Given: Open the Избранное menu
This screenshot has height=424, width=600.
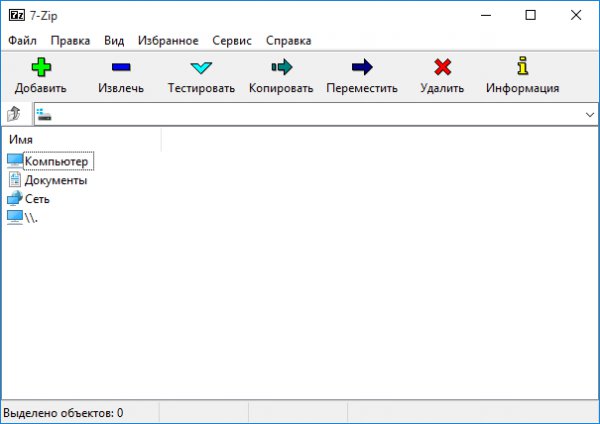Looking at the screenshot, I should coord(168,41).
